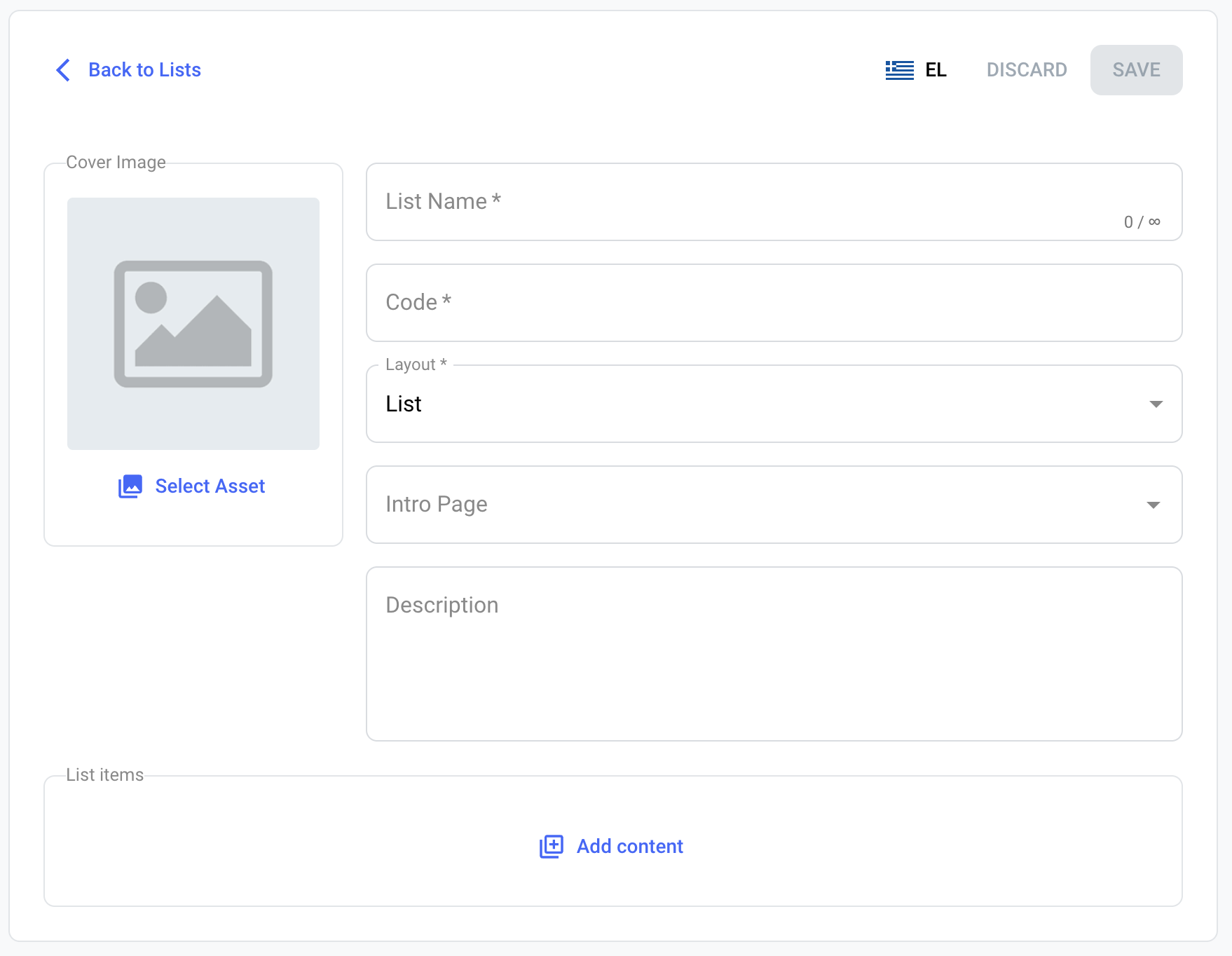Click the cover image placeholder picture
The image size is (1232, 956).
point(193,324)
